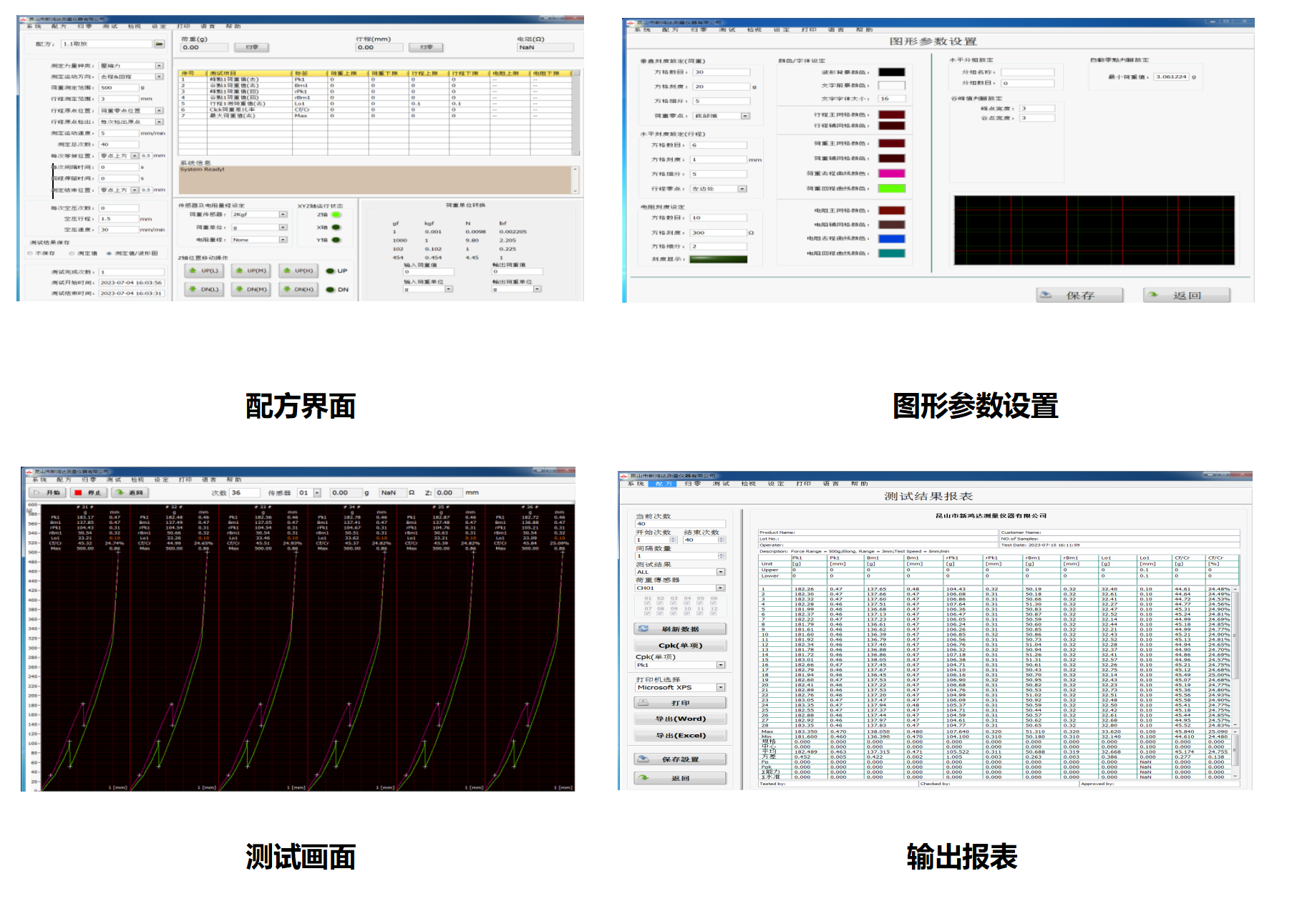Click the 测定总次数 input field

tap(119, 145)
